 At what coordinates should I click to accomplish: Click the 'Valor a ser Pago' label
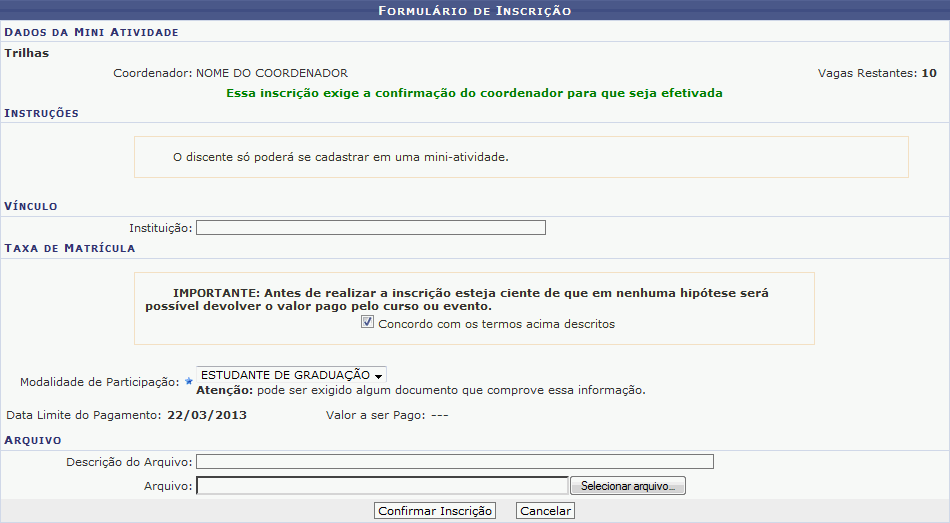(x=375, y=414)
